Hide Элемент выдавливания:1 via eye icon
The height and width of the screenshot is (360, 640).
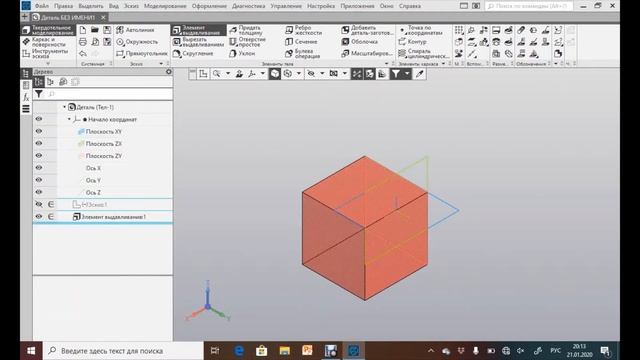click(39, 216)
